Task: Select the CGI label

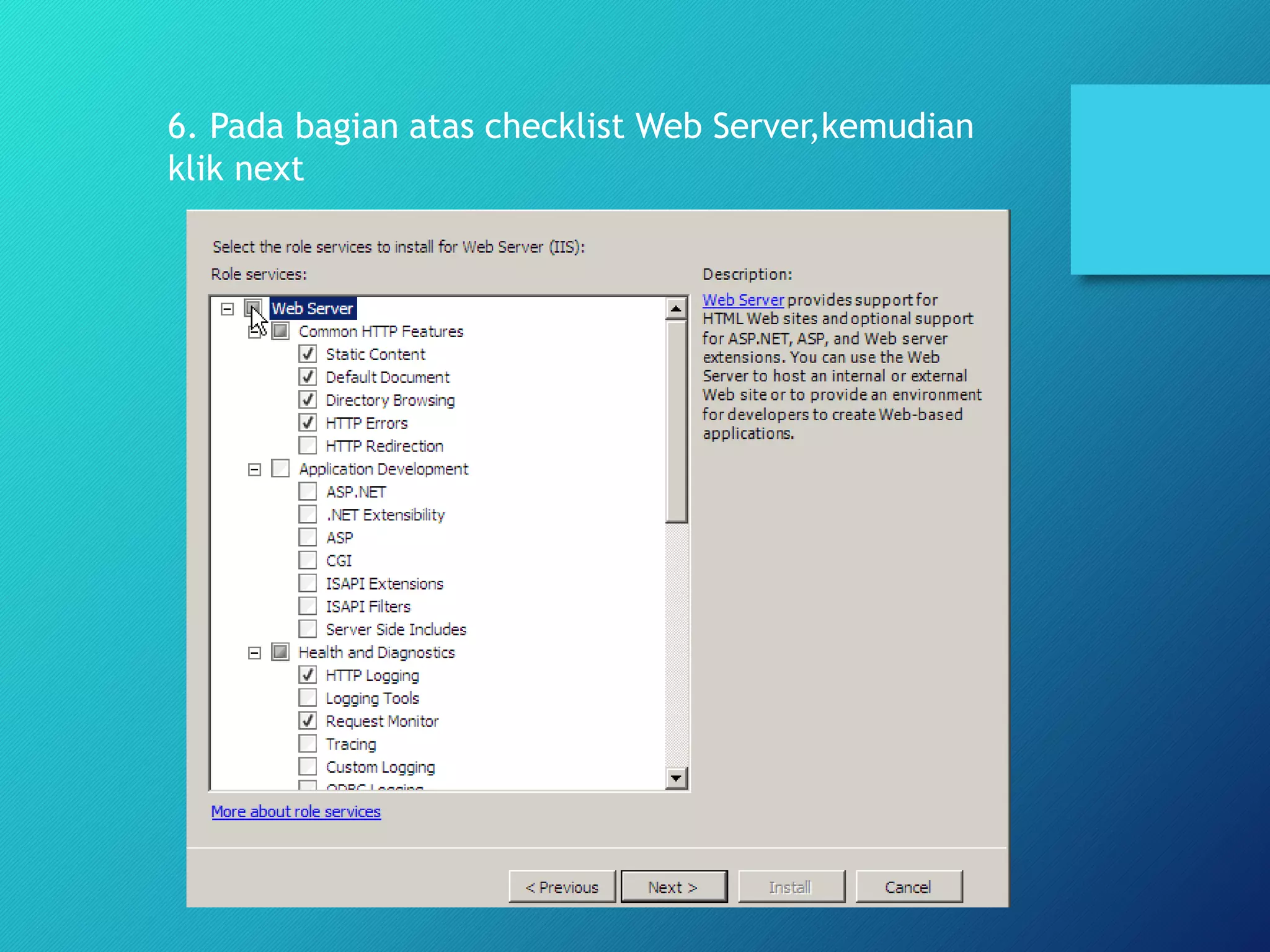Action: click(x=339, y=561)
